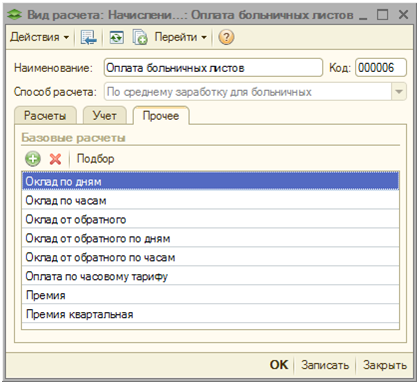Open the Действия dropdown menu

coord(39,37)
